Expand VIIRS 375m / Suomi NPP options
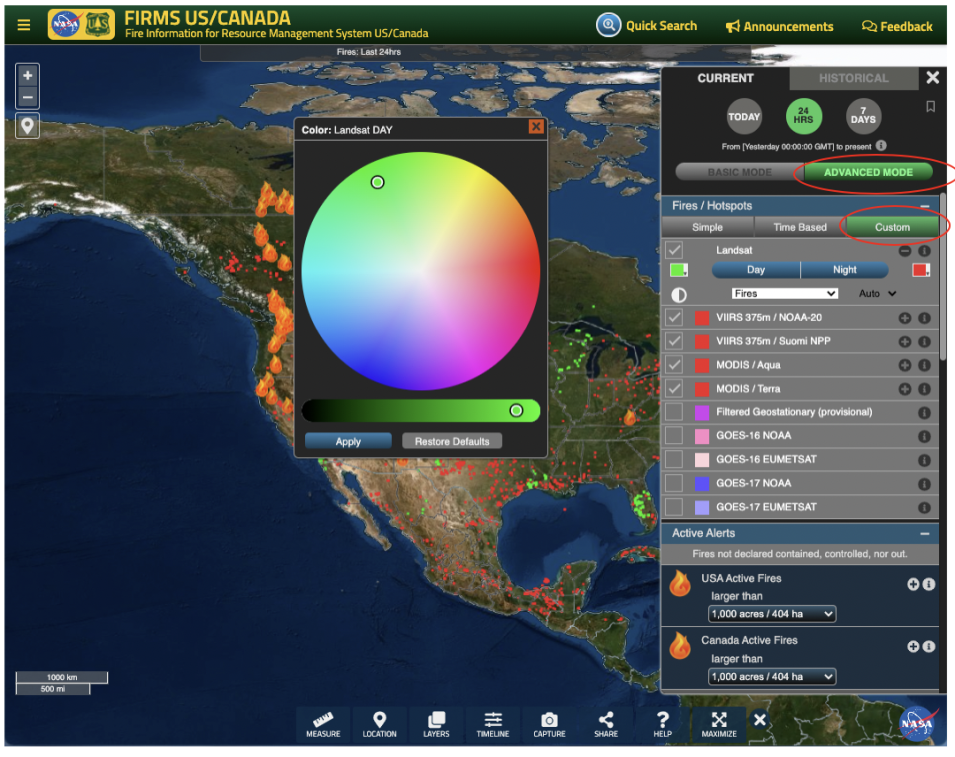Screen dimensions: 955x757 click(905, 342)
